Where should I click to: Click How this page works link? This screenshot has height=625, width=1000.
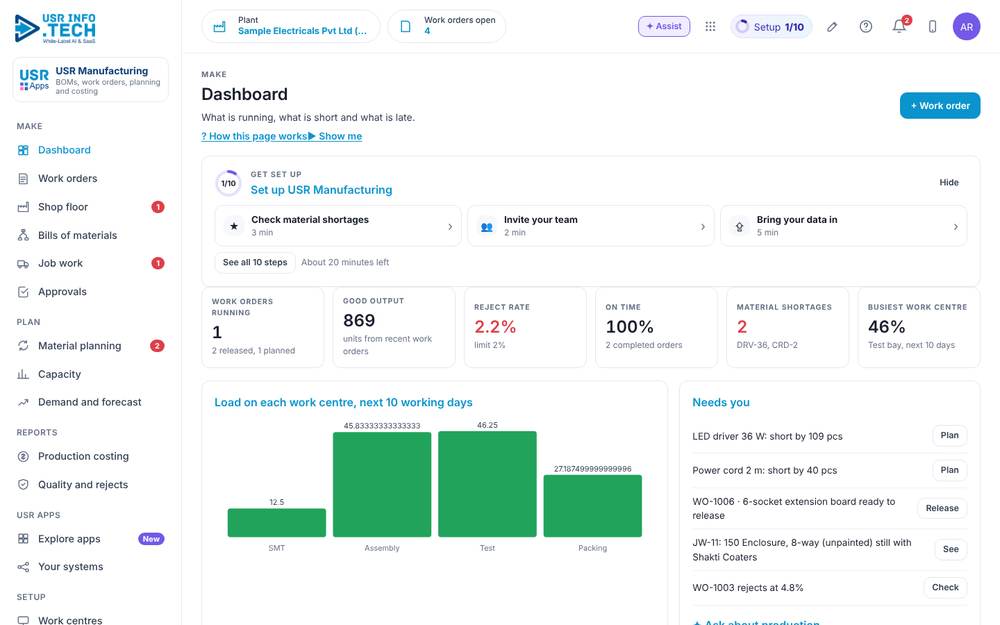(254, 136)
